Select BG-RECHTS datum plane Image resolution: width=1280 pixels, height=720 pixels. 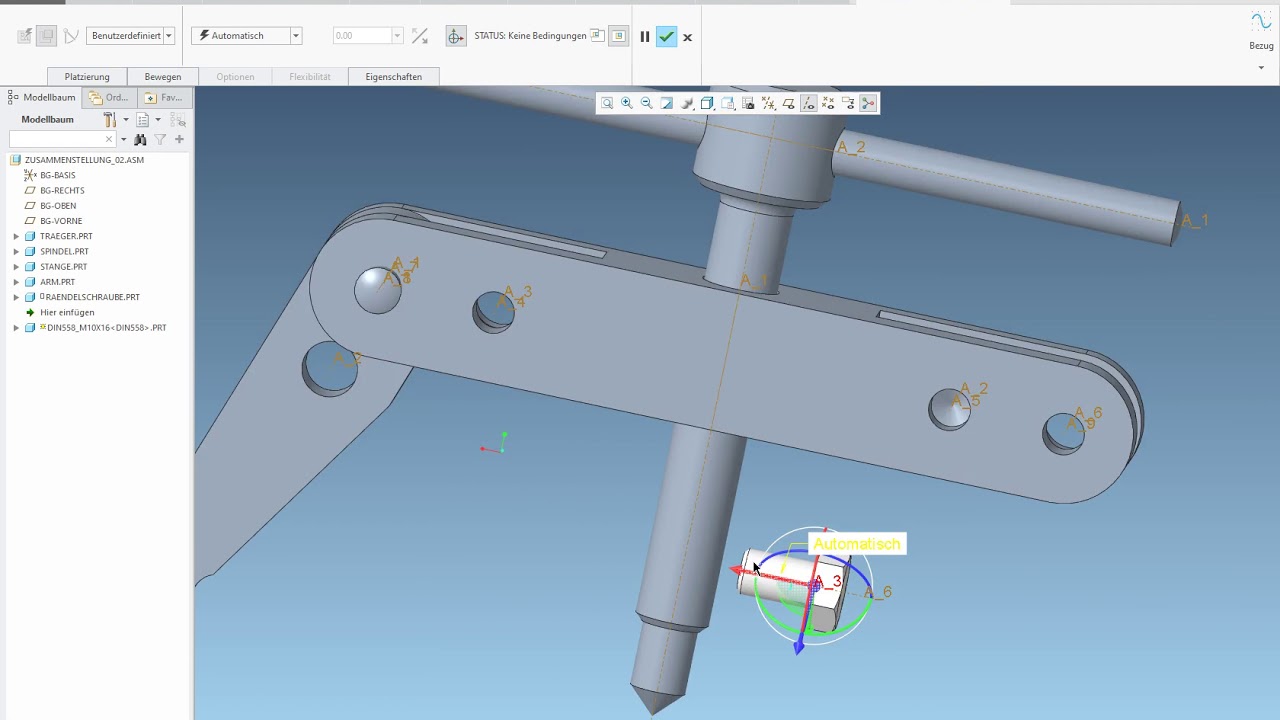coord(62,190)
